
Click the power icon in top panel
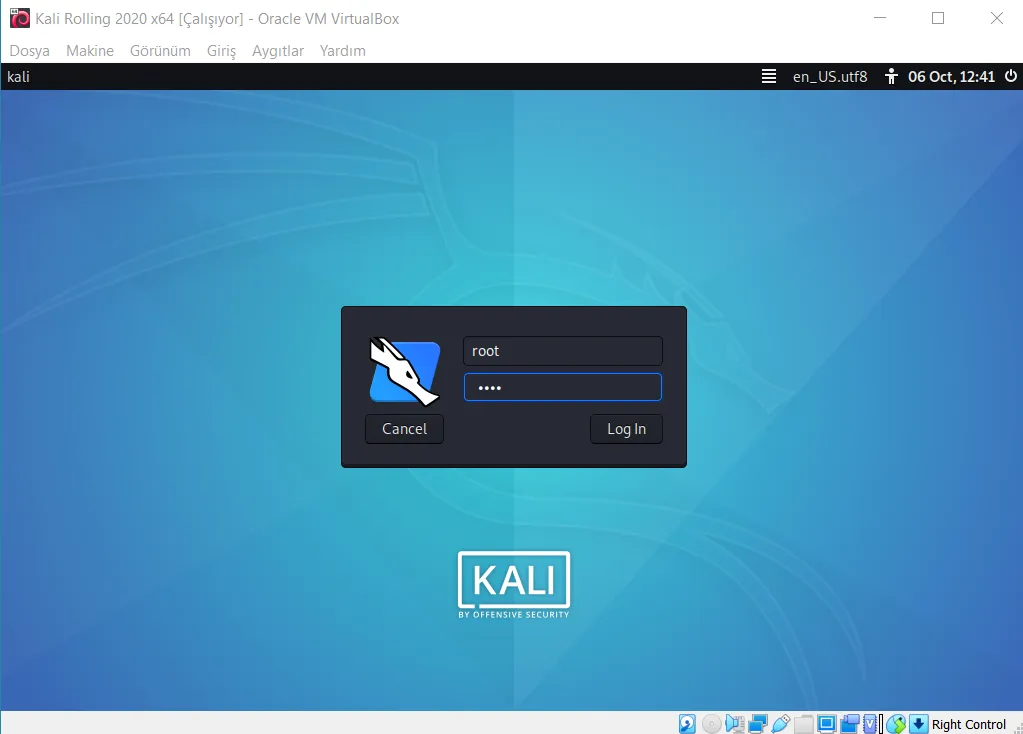(x=1011, y=76)
